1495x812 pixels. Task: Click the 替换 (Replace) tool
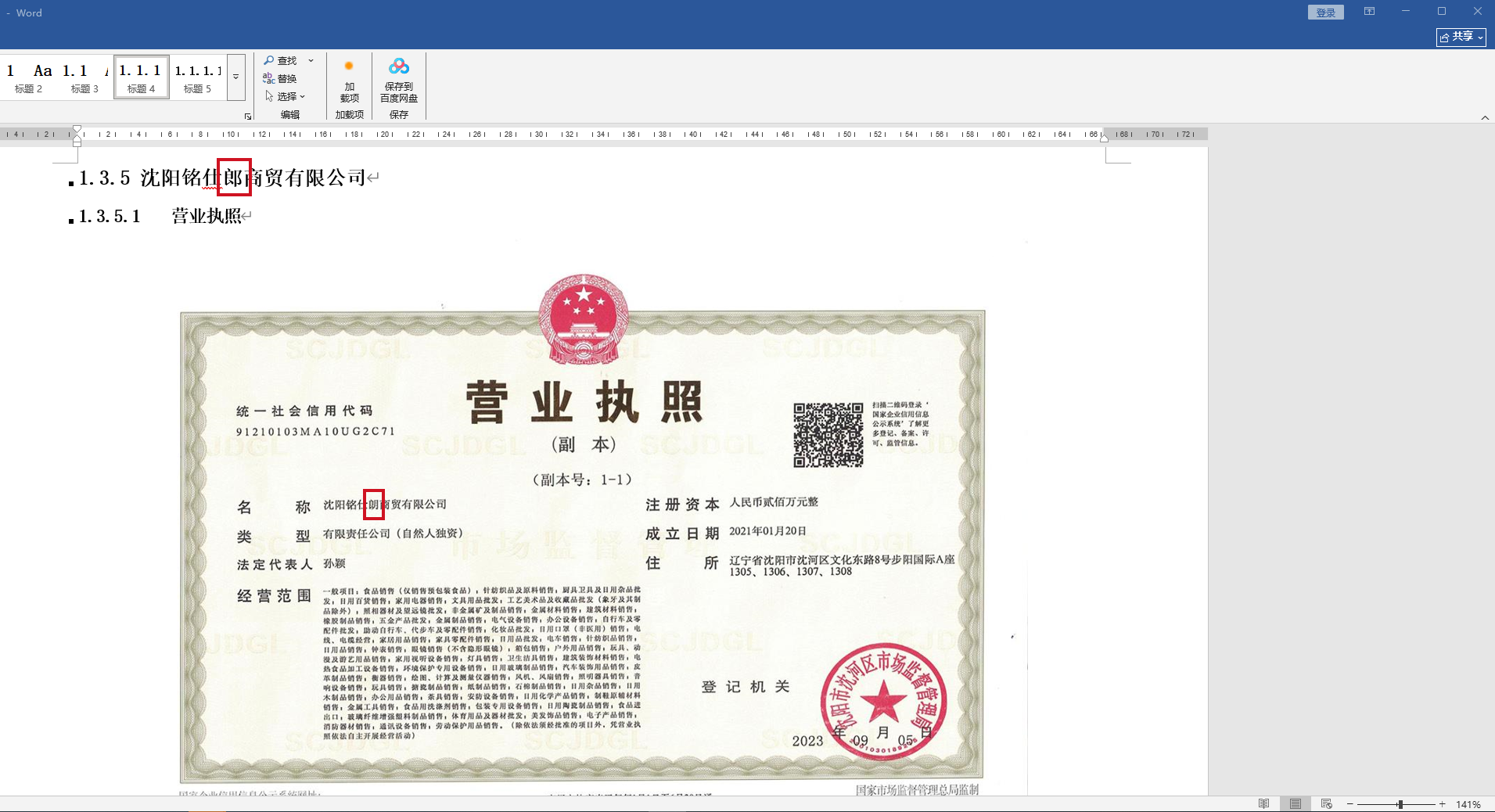click(x=280, y=78)
